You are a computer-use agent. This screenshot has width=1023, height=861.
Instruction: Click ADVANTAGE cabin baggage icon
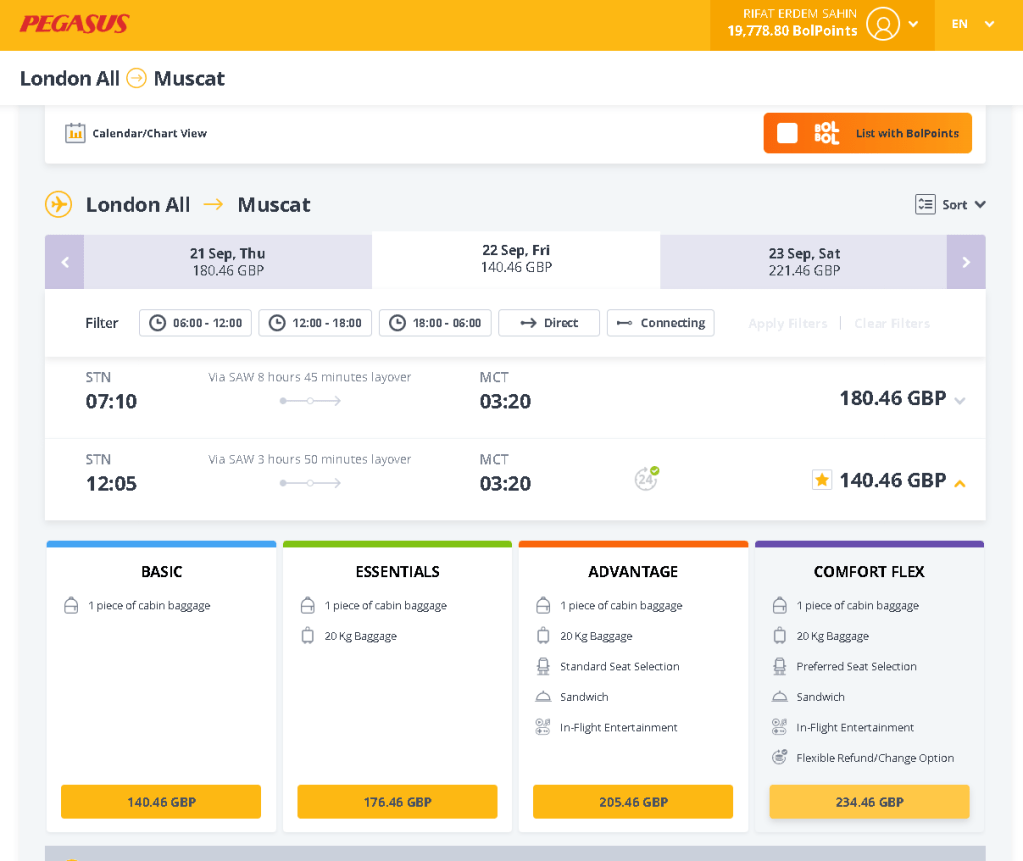point(543,605)
